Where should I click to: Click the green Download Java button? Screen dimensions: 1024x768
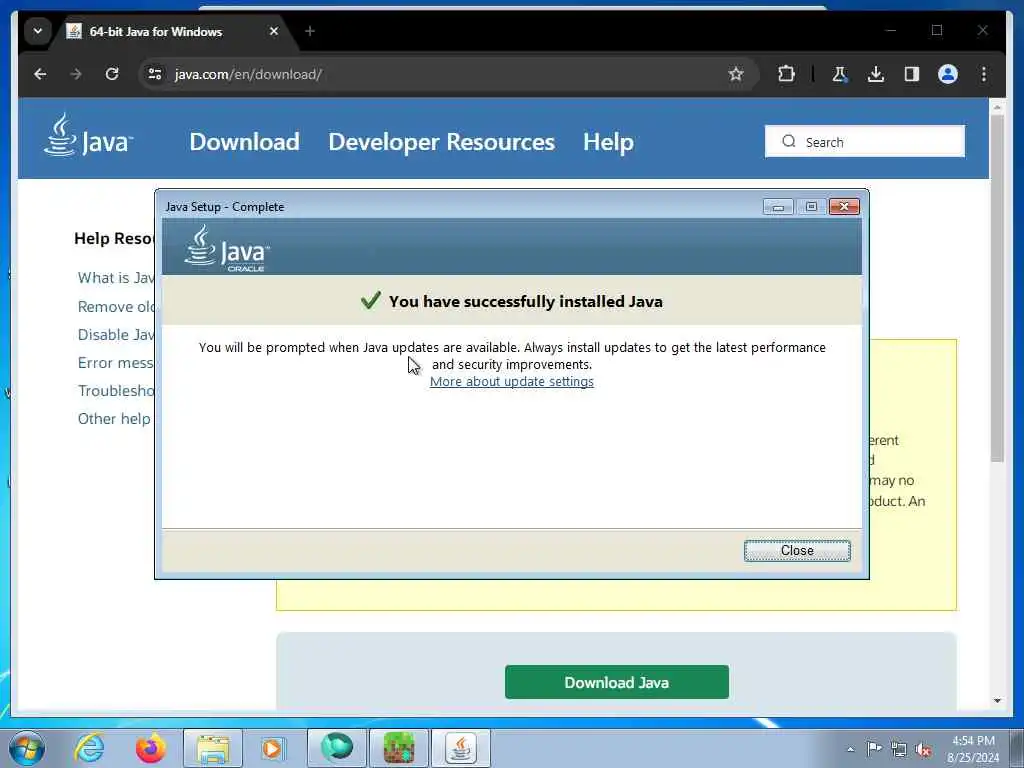616,682
